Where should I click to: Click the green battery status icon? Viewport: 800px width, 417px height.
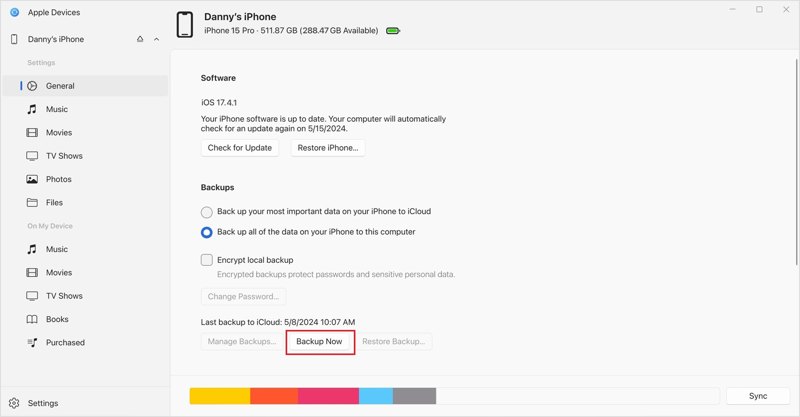coord(393,31)
